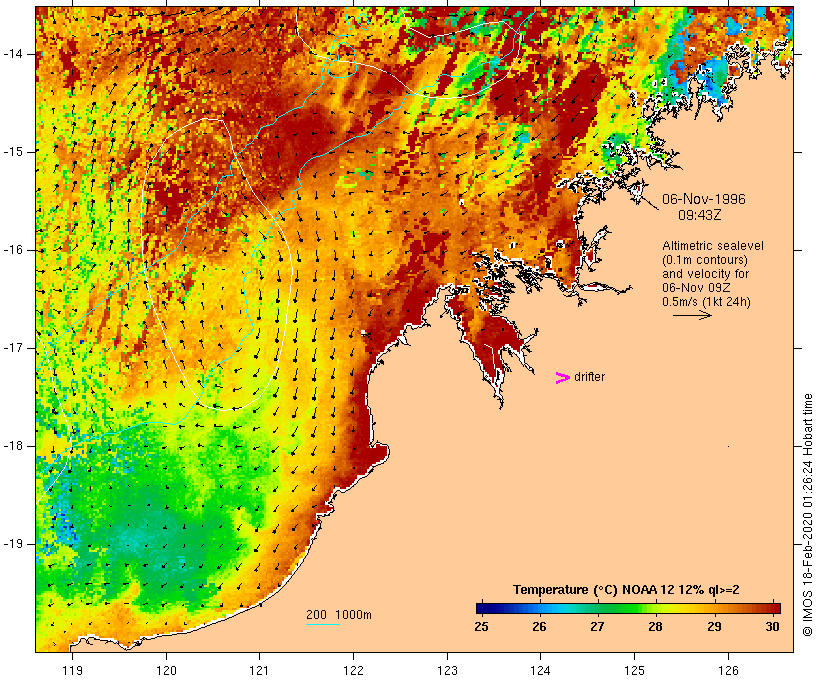Click the green middle of temperature colorbar

pyautogui.click(x=627, y=608)
